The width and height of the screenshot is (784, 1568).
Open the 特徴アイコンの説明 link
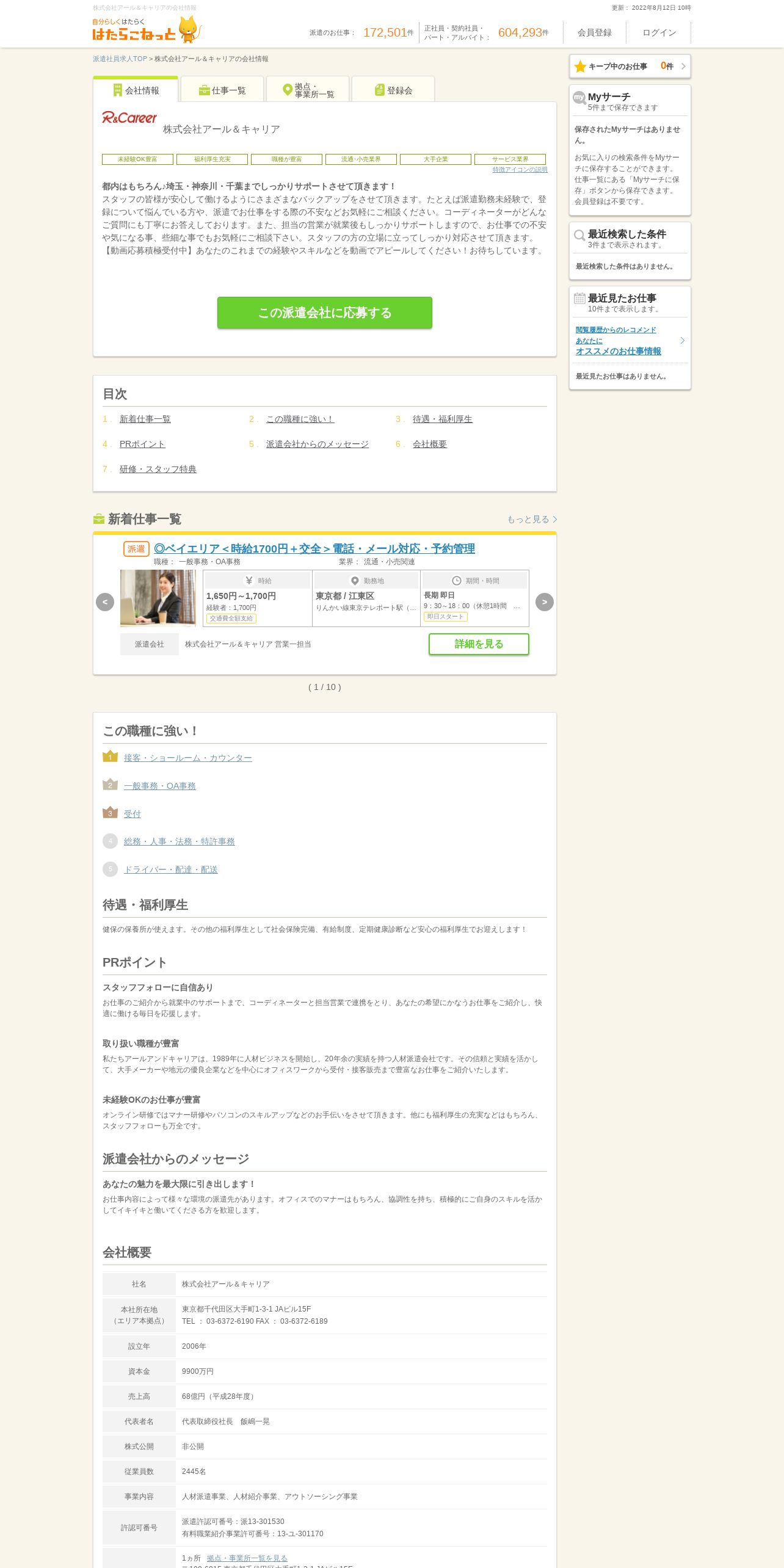(x=520, y=170)
